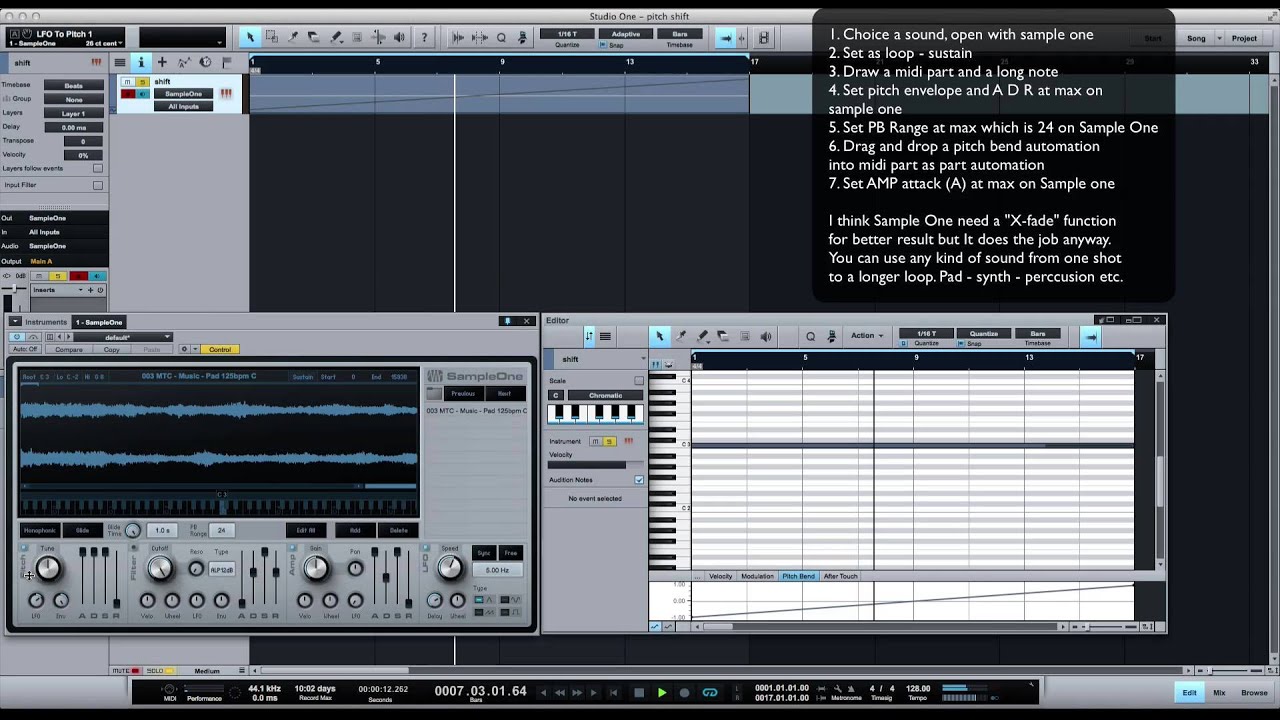Adjust the Filter Cutoff knob
The image size is (1280, 720).
(159, 569)
